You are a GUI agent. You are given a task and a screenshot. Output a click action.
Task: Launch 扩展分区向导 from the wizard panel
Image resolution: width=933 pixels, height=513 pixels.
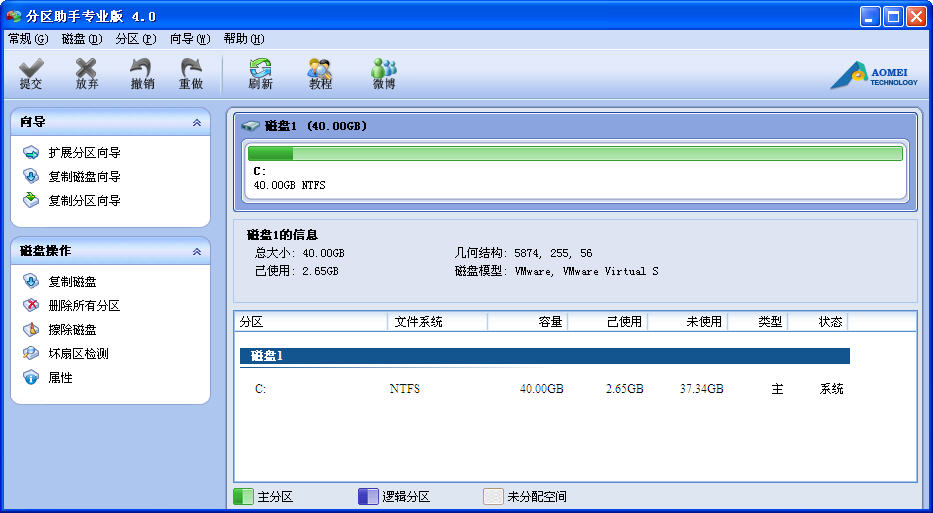click(84, 153)
